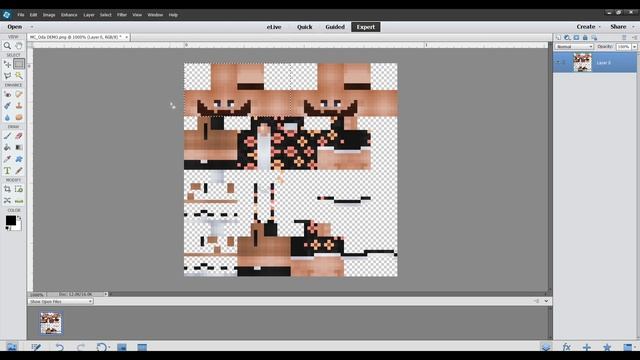Open the Layer menu
Viewport: 640px width, 360px height.
(x=89, y=15)
